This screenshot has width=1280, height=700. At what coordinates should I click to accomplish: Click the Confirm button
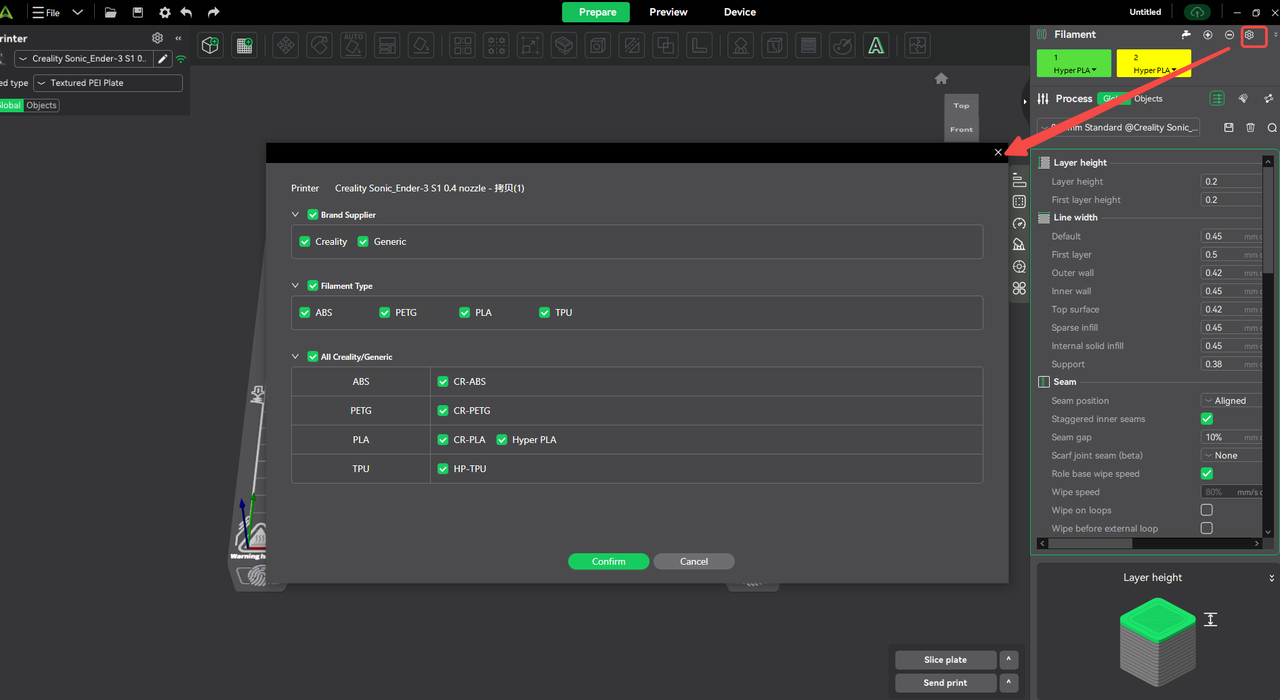[608, 561]
